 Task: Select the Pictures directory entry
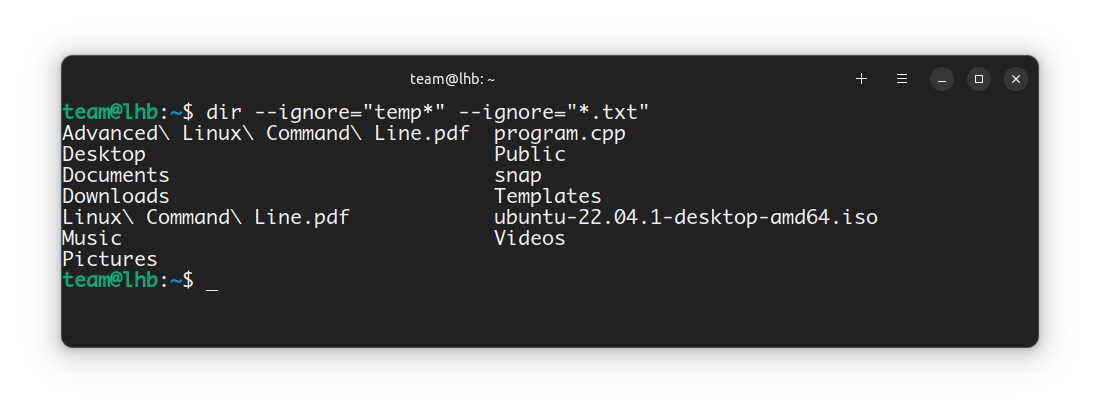tap(110, 259)
